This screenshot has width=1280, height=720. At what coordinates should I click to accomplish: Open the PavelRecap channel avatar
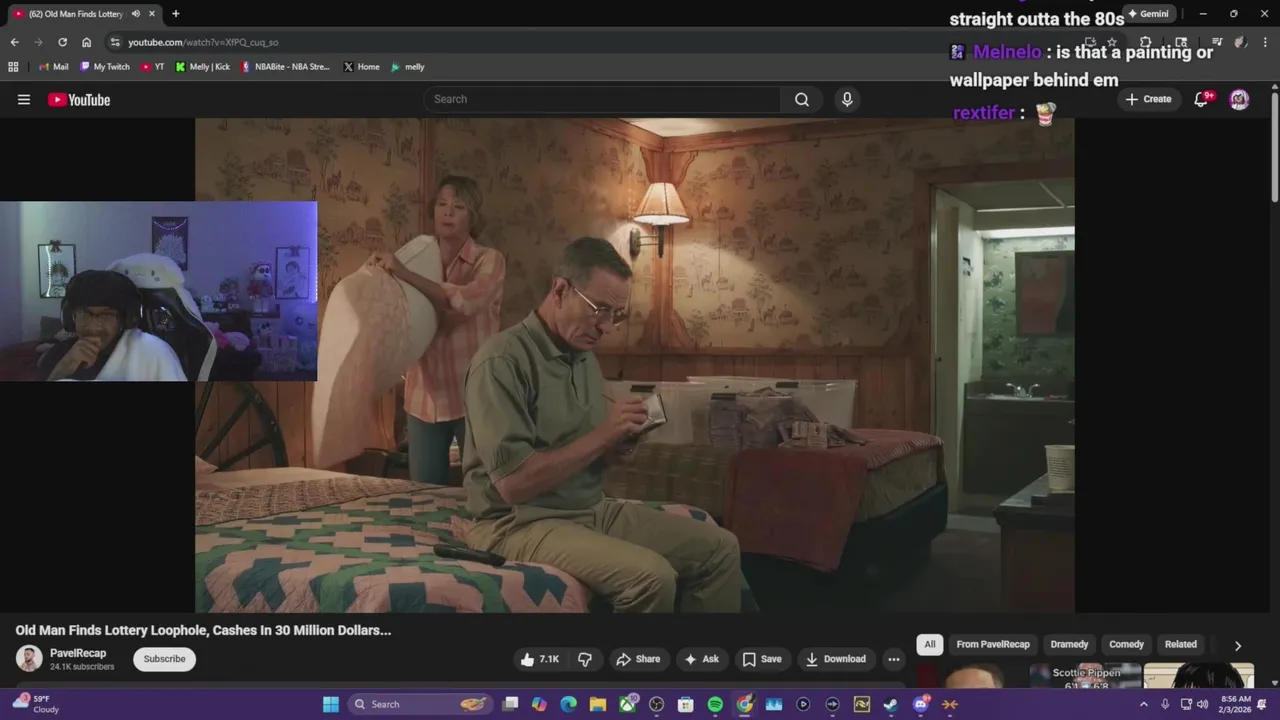[29, 659]
